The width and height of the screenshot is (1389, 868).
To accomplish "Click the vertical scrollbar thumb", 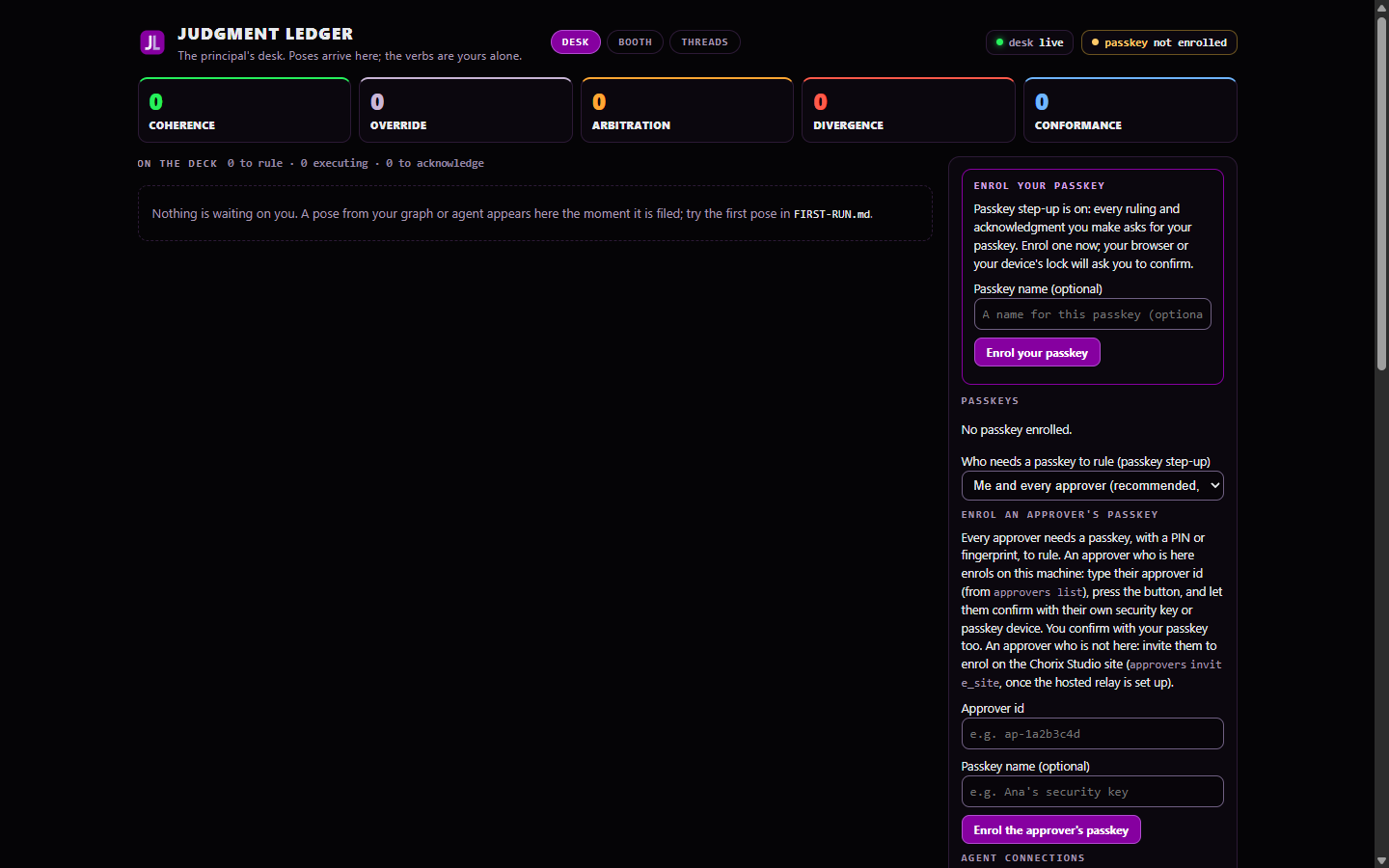I will (1381, 193).
